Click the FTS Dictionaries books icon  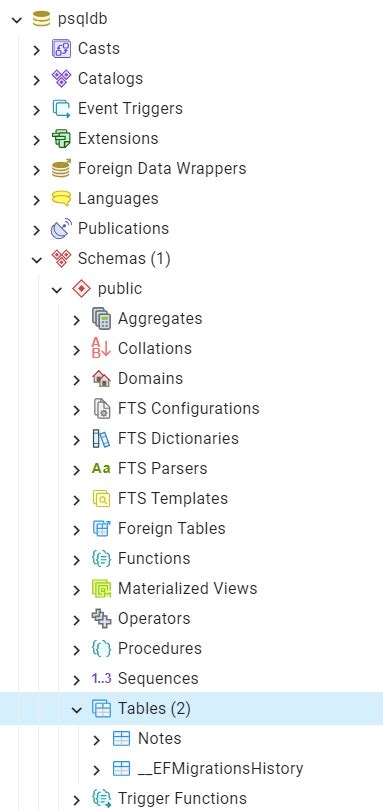[x=101, y=439]
